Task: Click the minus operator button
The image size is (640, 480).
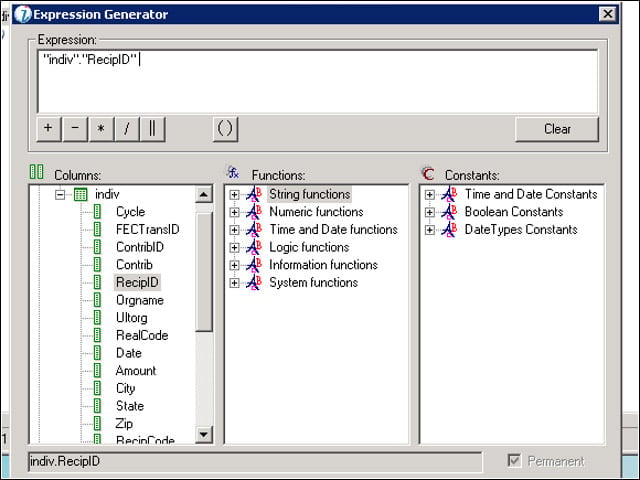Action: [75, 129]
